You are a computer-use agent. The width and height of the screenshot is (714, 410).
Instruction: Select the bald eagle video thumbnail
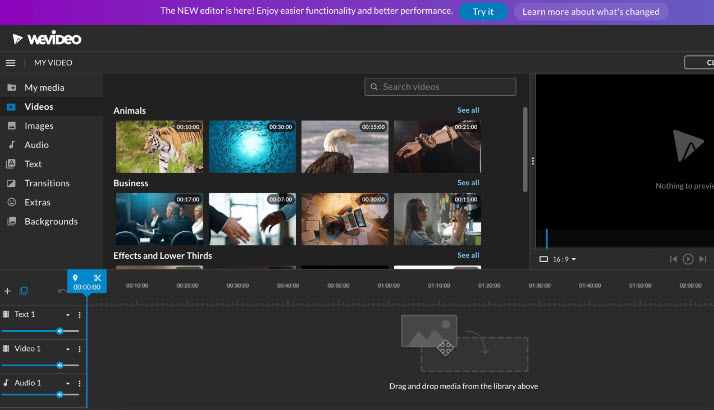tap(345, 147)
